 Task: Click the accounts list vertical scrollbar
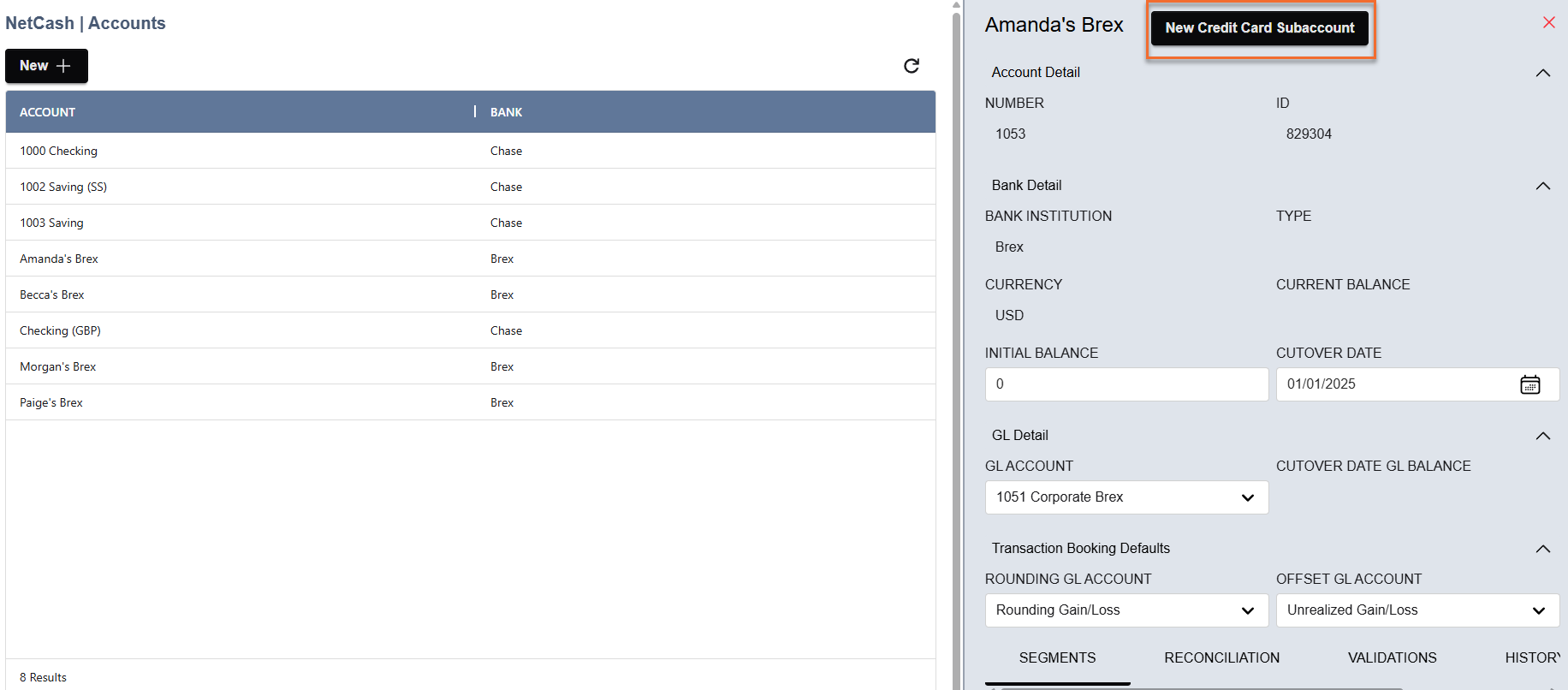[957, 342]
